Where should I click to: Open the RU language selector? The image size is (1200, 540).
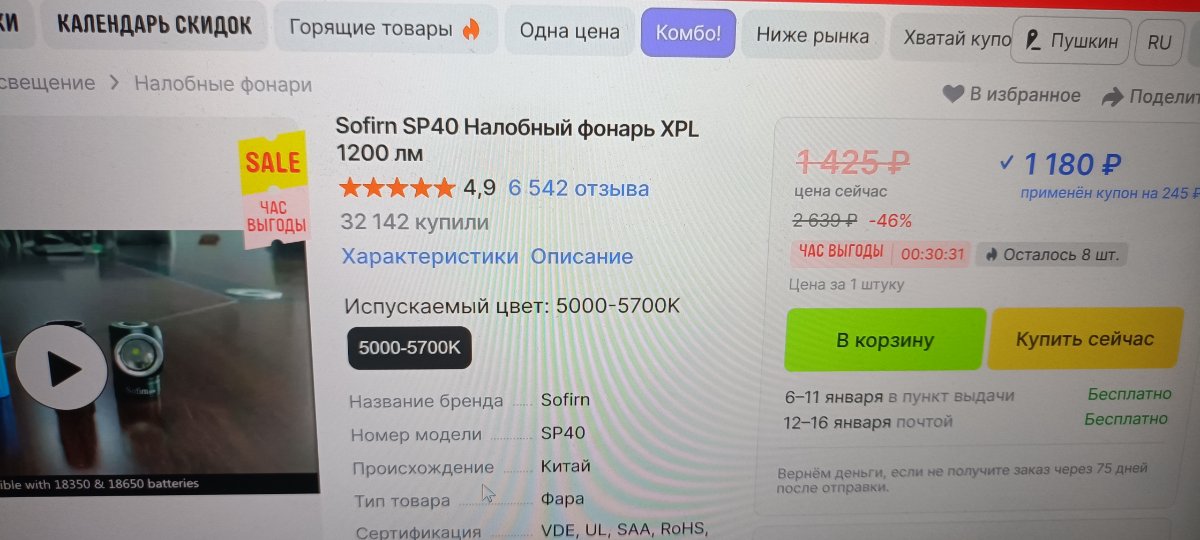[1159, 42]
